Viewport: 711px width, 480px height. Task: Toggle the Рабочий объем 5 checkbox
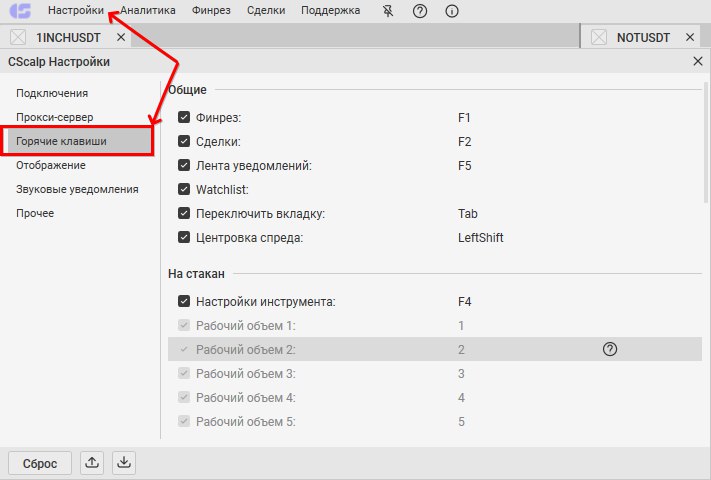pos(184,421)
